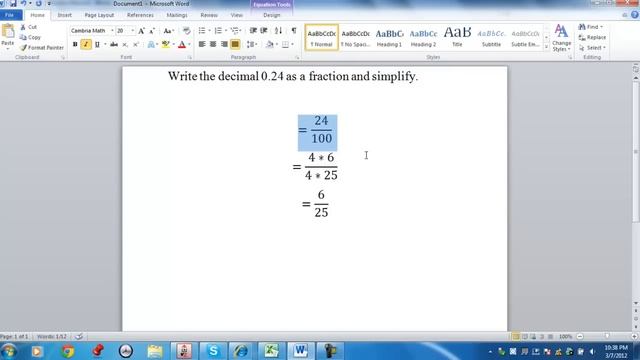Apply the No Spacing style
The height and width of the screenshot is (360, 640).
(356, 38)
